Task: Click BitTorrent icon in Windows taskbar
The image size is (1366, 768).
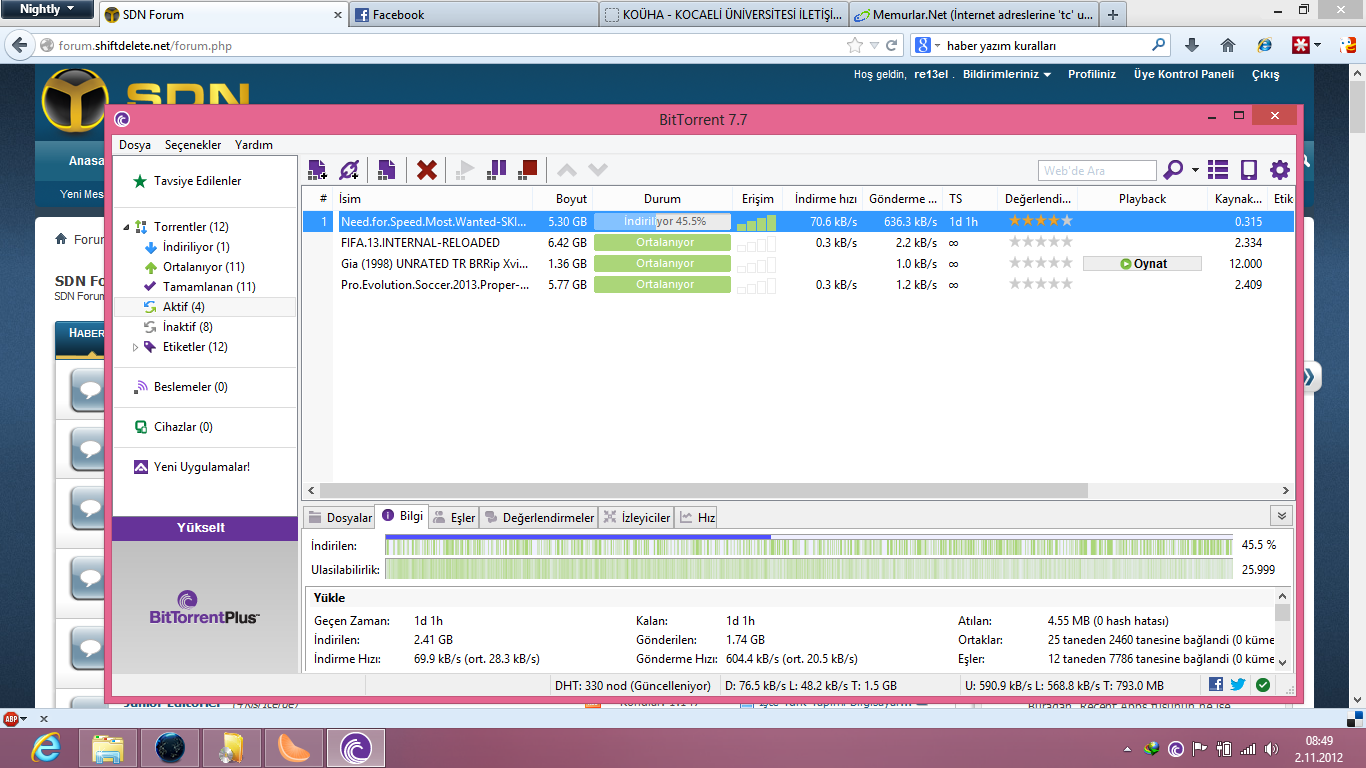Action: [x=357, y=747]
